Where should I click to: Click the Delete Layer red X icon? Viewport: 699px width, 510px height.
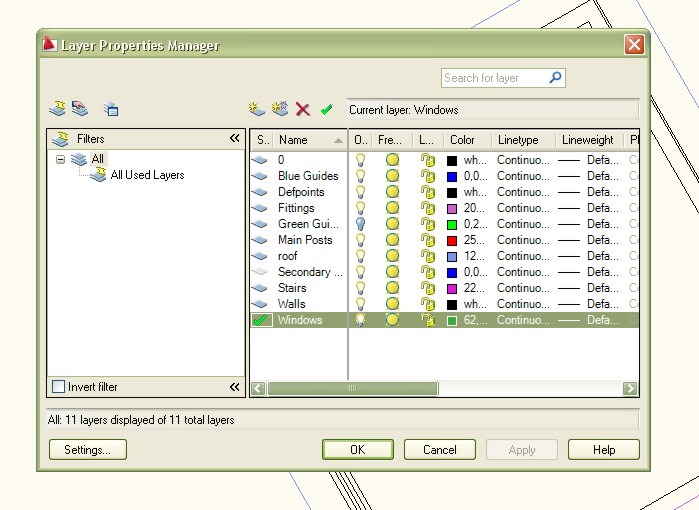coord(303,109)
